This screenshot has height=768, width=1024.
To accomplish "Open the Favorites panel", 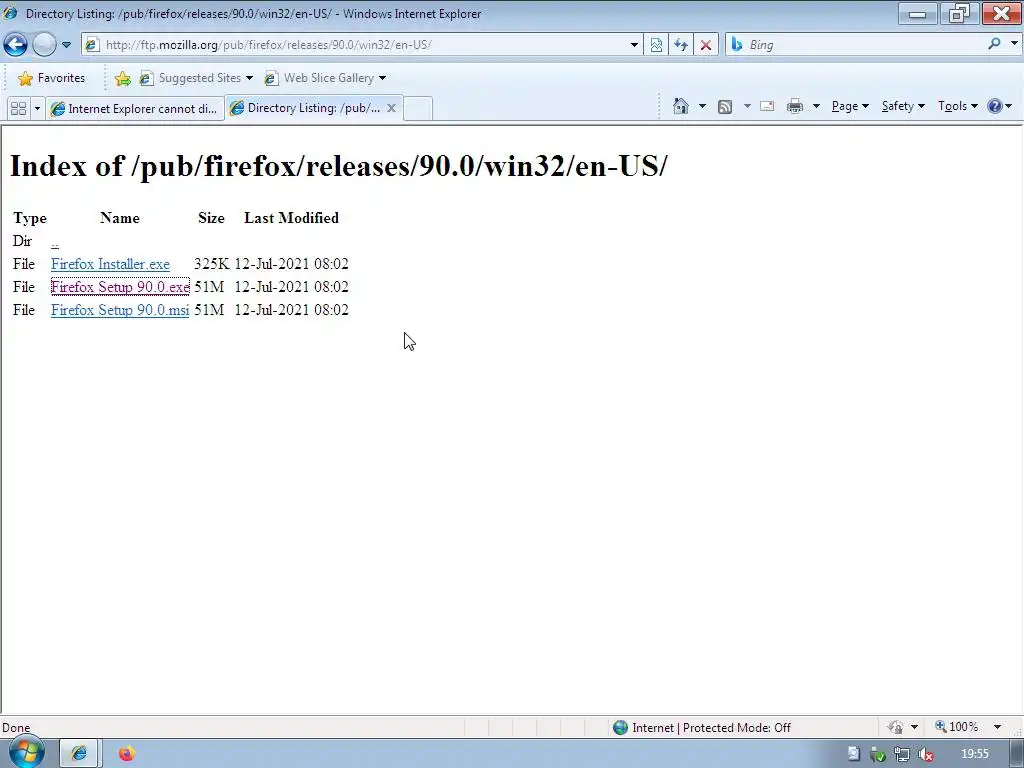I will pos(52,78).
